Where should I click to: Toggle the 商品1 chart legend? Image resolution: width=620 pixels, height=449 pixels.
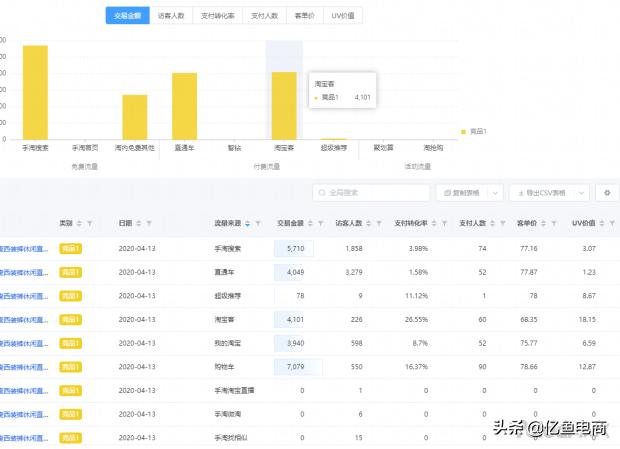[x=474, y=132]
